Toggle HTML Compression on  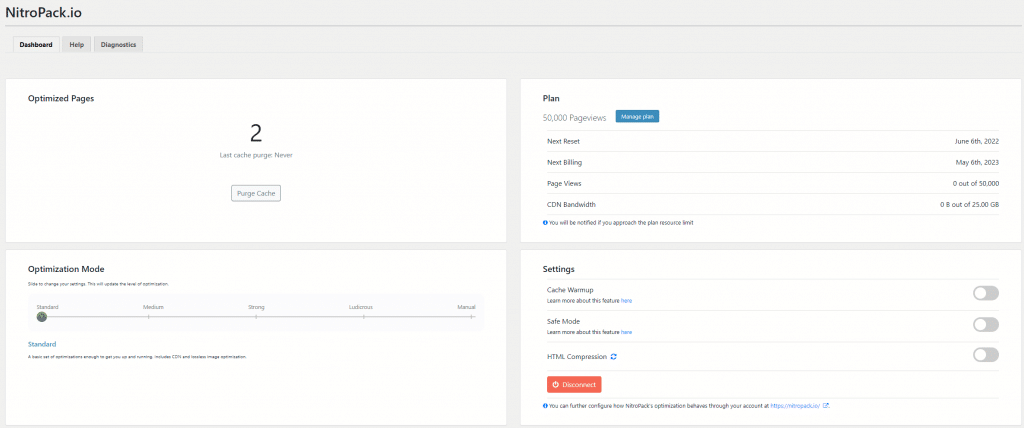tap(985, 355)
